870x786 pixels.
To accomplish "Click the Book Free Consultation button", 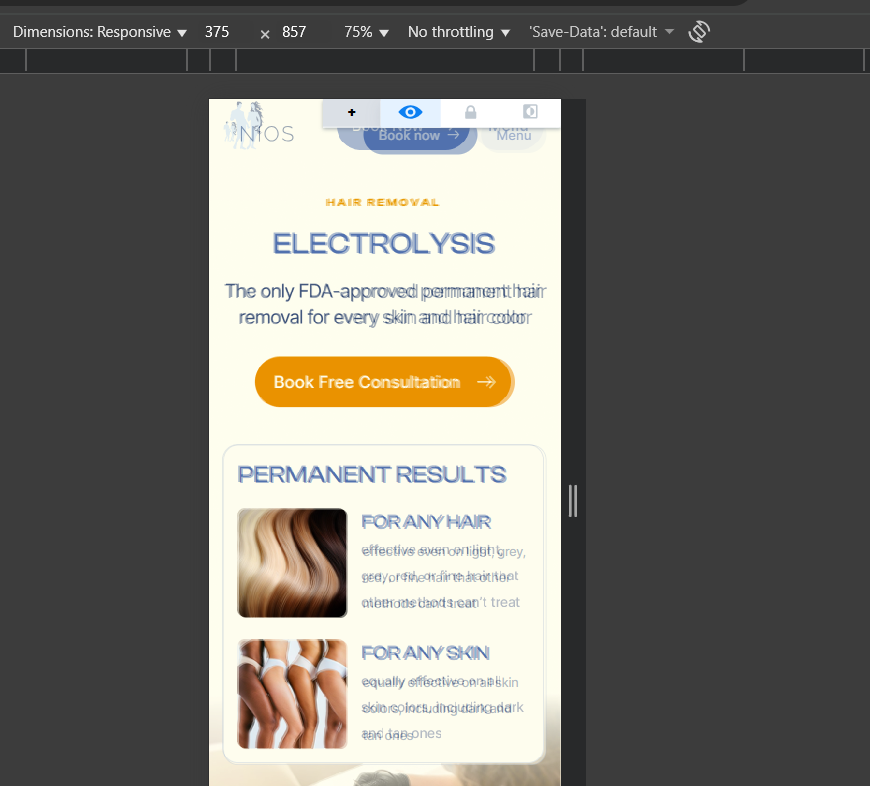I will coord(384,382).
